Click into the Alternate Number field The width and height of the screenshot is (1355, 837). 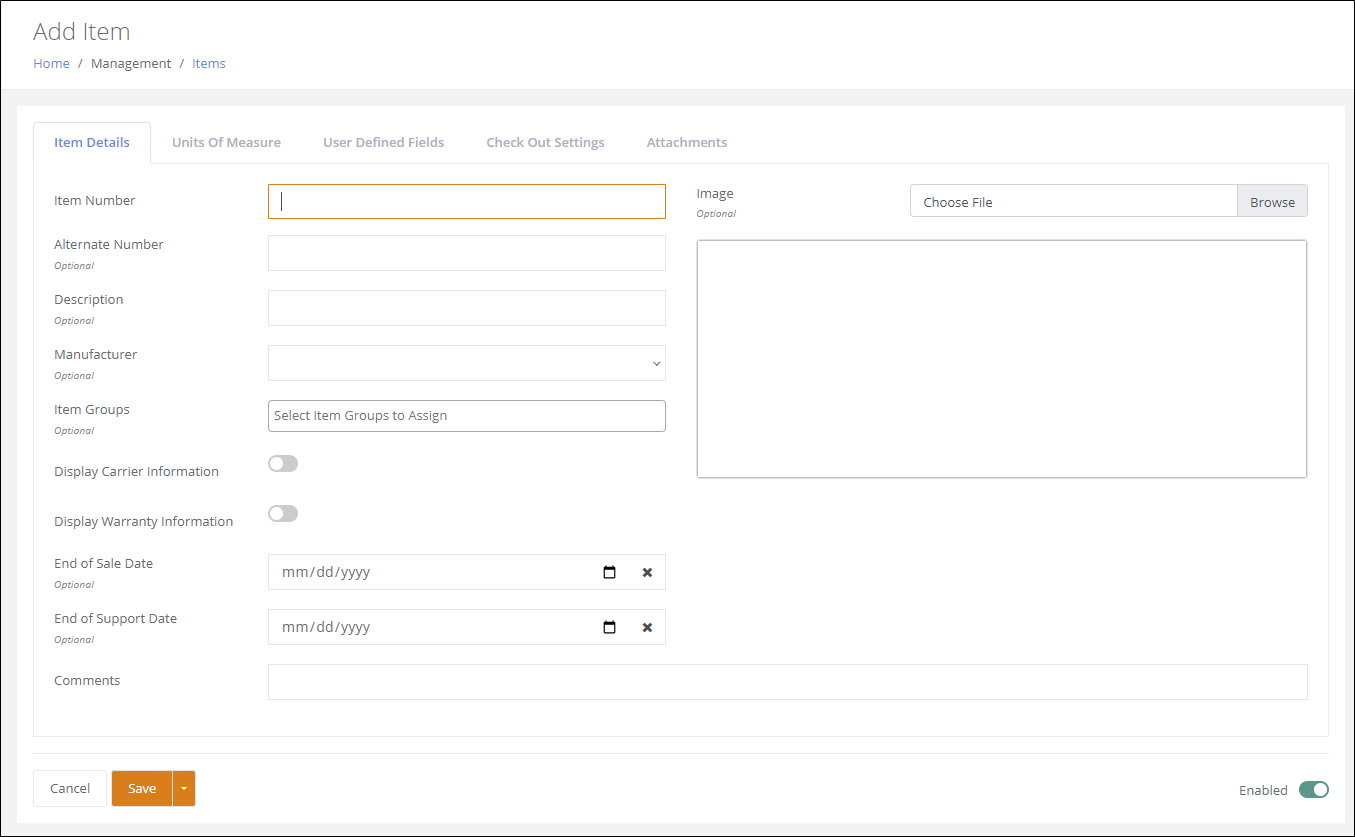click(467, 253)
